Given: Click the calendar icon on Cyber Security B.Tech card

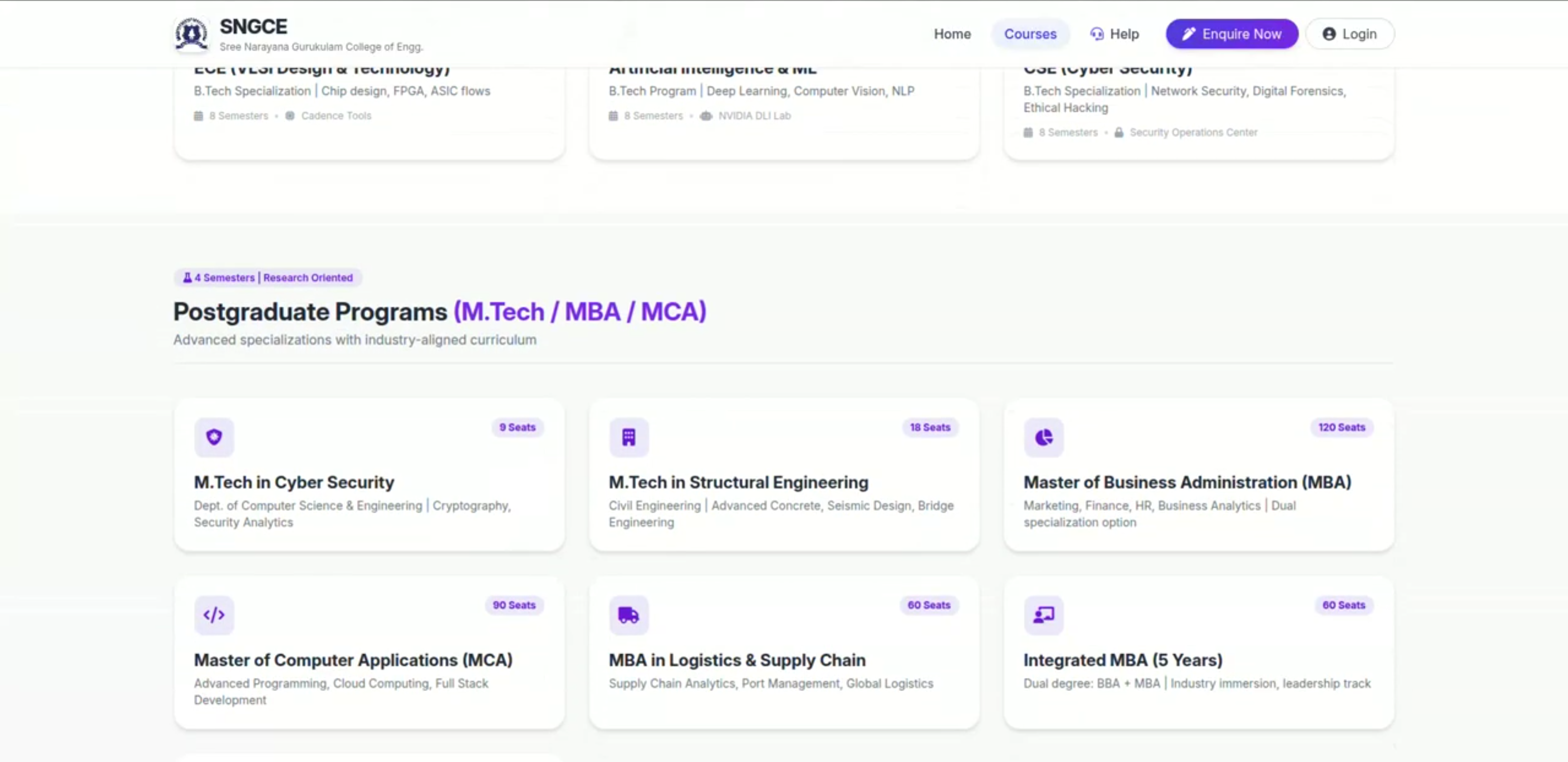Looking at the screenshot, I should click(x=1028, y=132).
